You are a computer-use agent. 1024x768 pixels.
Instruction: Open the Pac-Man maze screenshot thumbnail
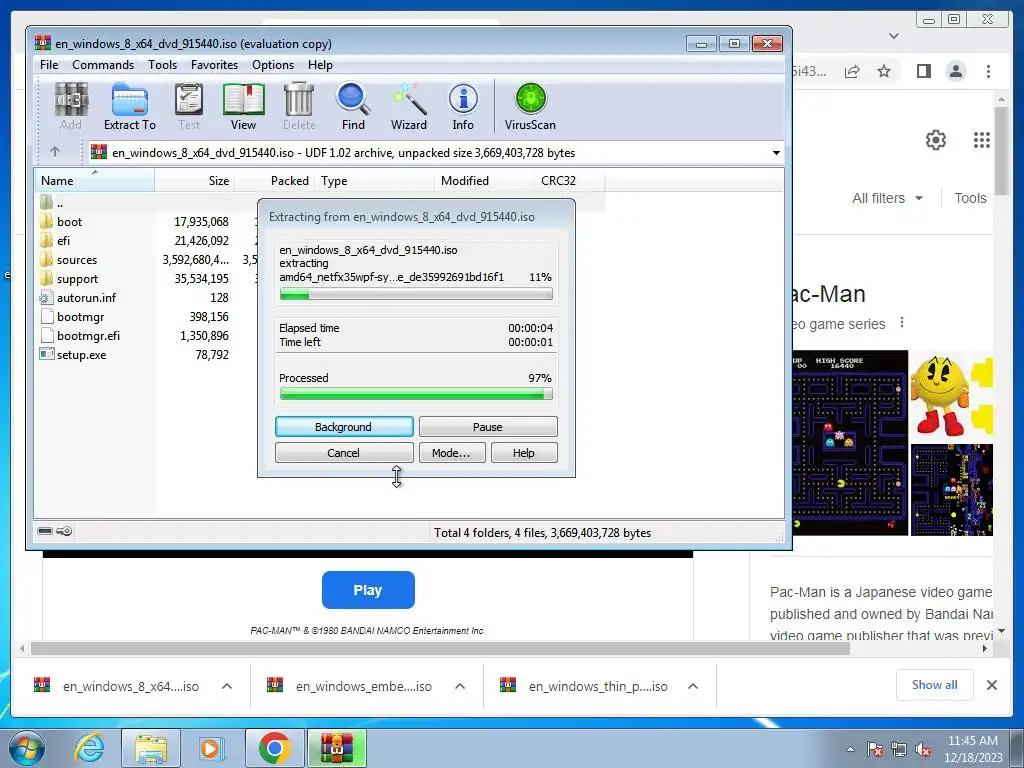(x=850, y=443)
